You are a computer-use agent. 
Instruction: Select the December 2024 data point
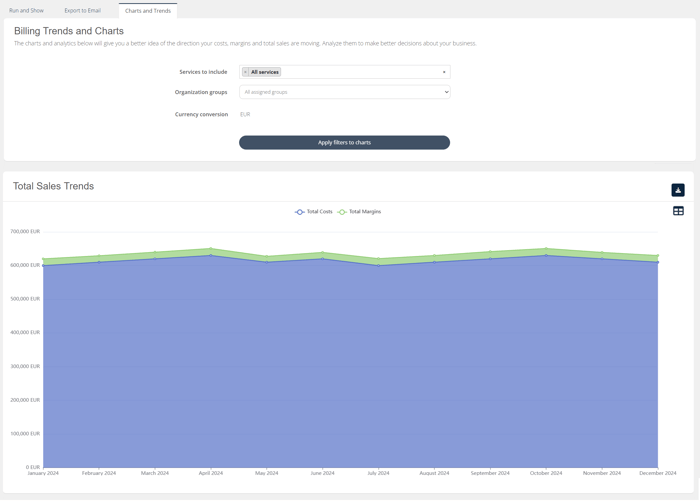click(x=657, y=257)
